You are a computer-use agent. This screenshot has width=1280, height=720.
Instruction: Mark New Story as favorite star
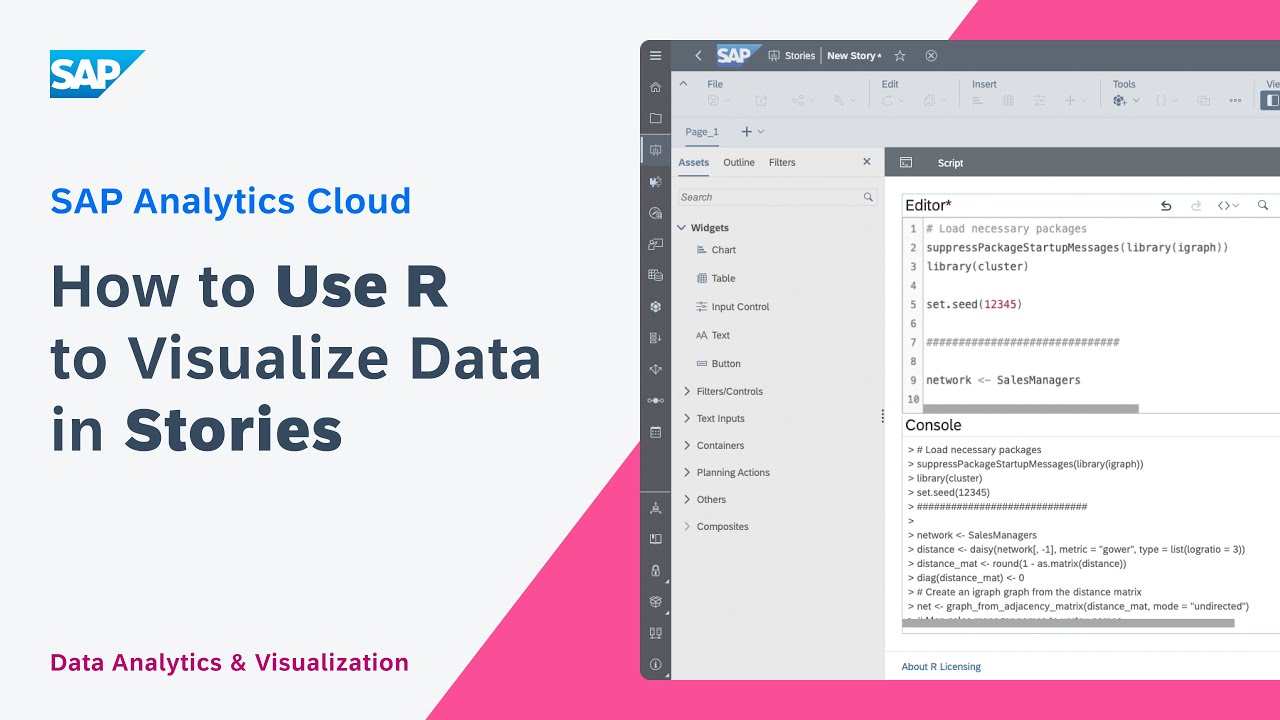click(900, 56)
